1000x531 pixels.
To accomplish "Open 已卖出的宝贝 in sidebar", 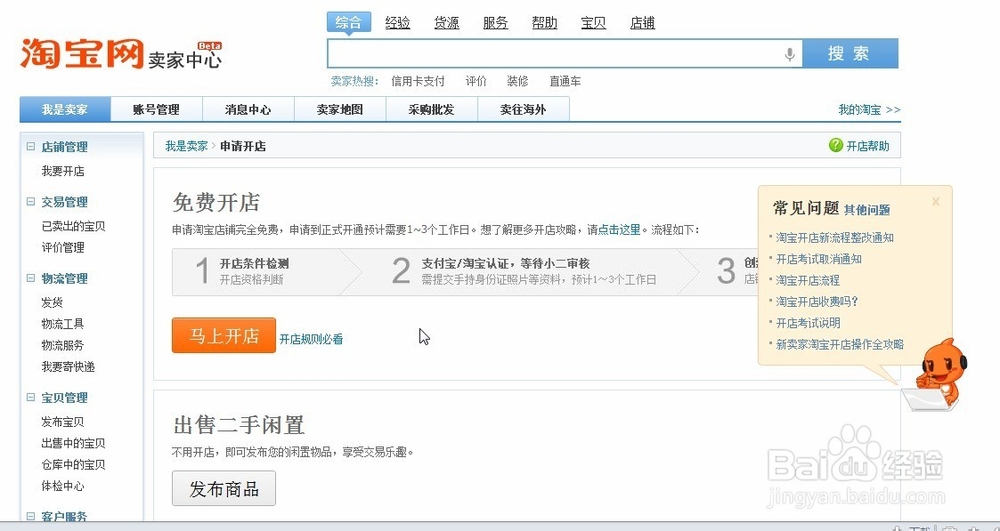I will coord(73,226).
